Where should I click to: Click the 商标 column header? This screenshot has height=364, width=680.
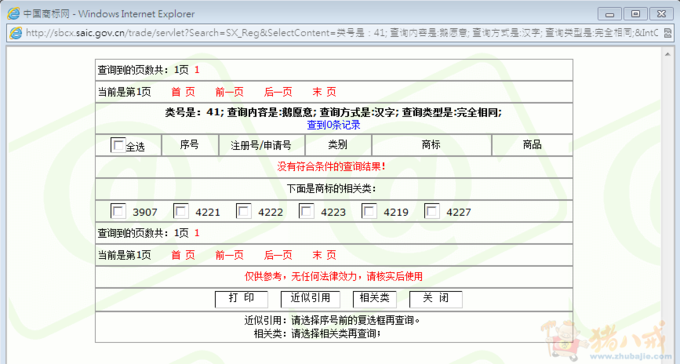click(431, 144)
